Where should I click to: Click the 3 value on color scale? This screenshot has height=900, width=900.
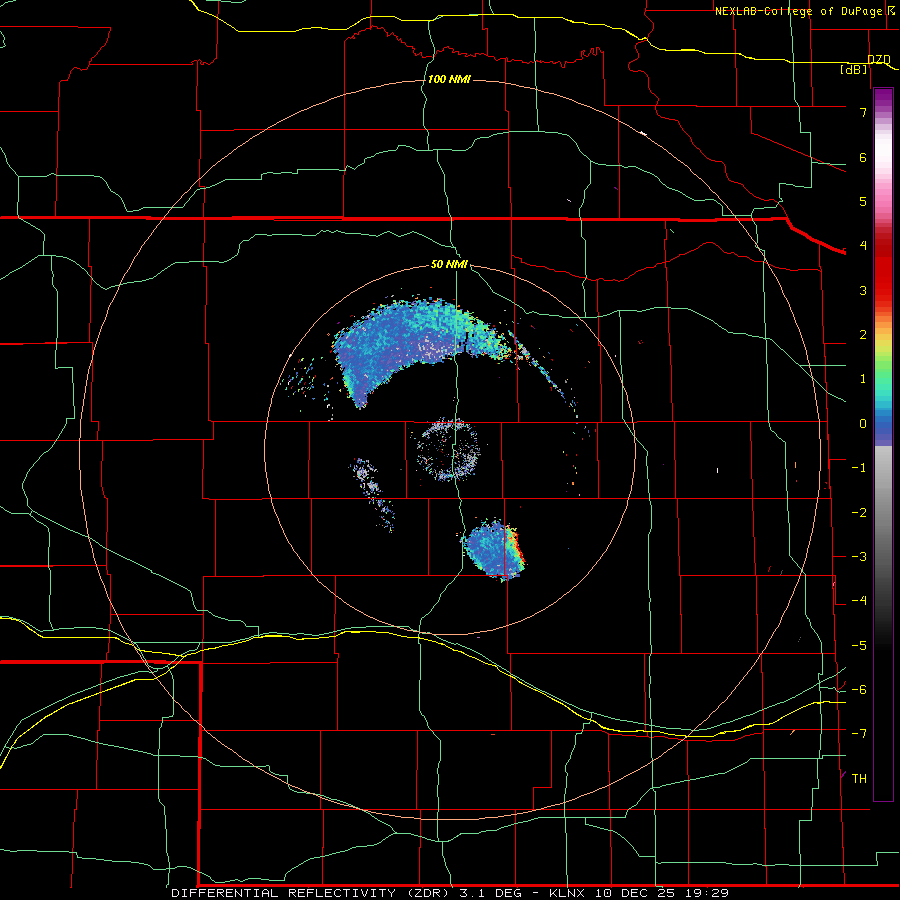863,290
